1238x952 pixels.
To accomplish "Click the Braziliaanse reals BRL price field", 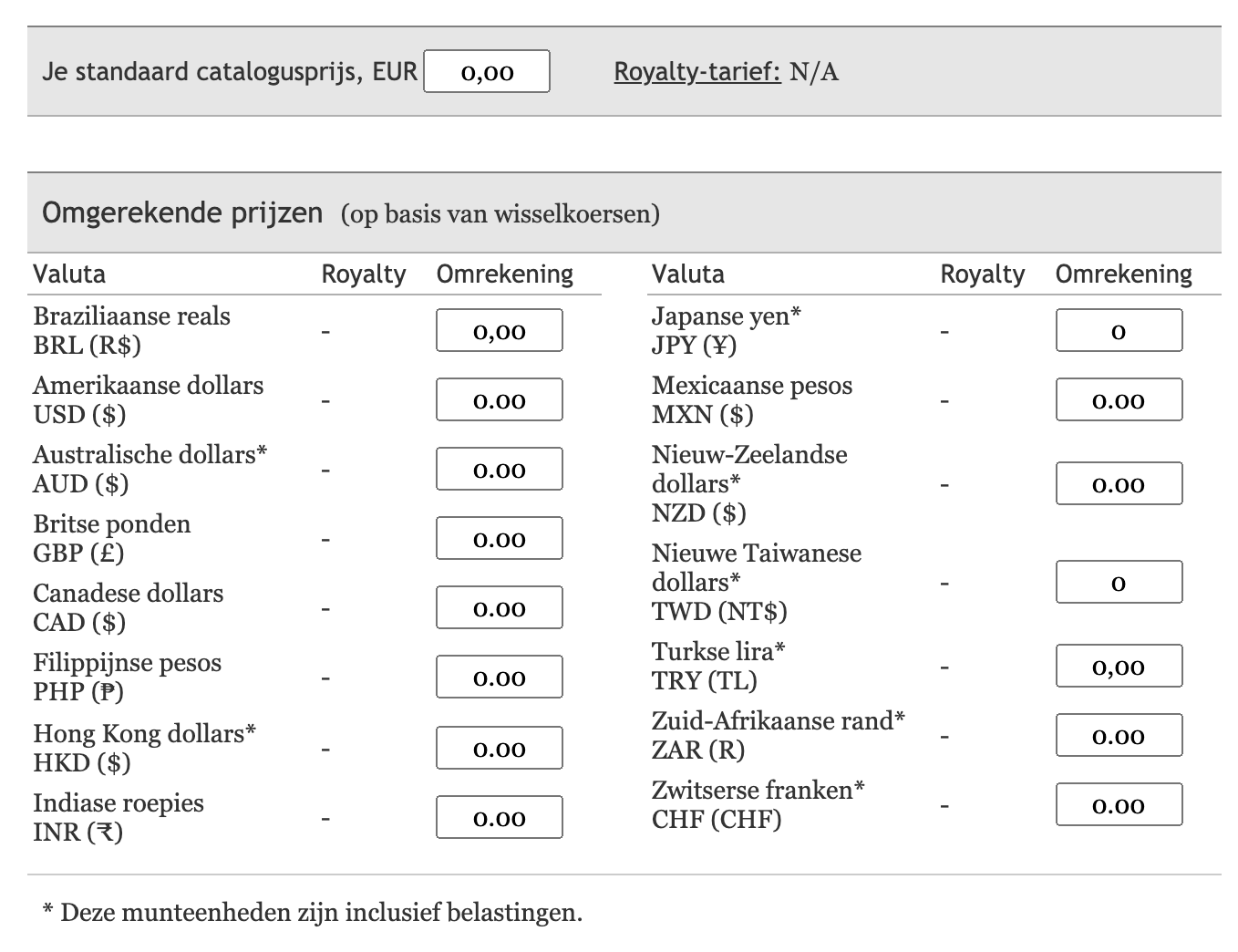I will [499, 331].
